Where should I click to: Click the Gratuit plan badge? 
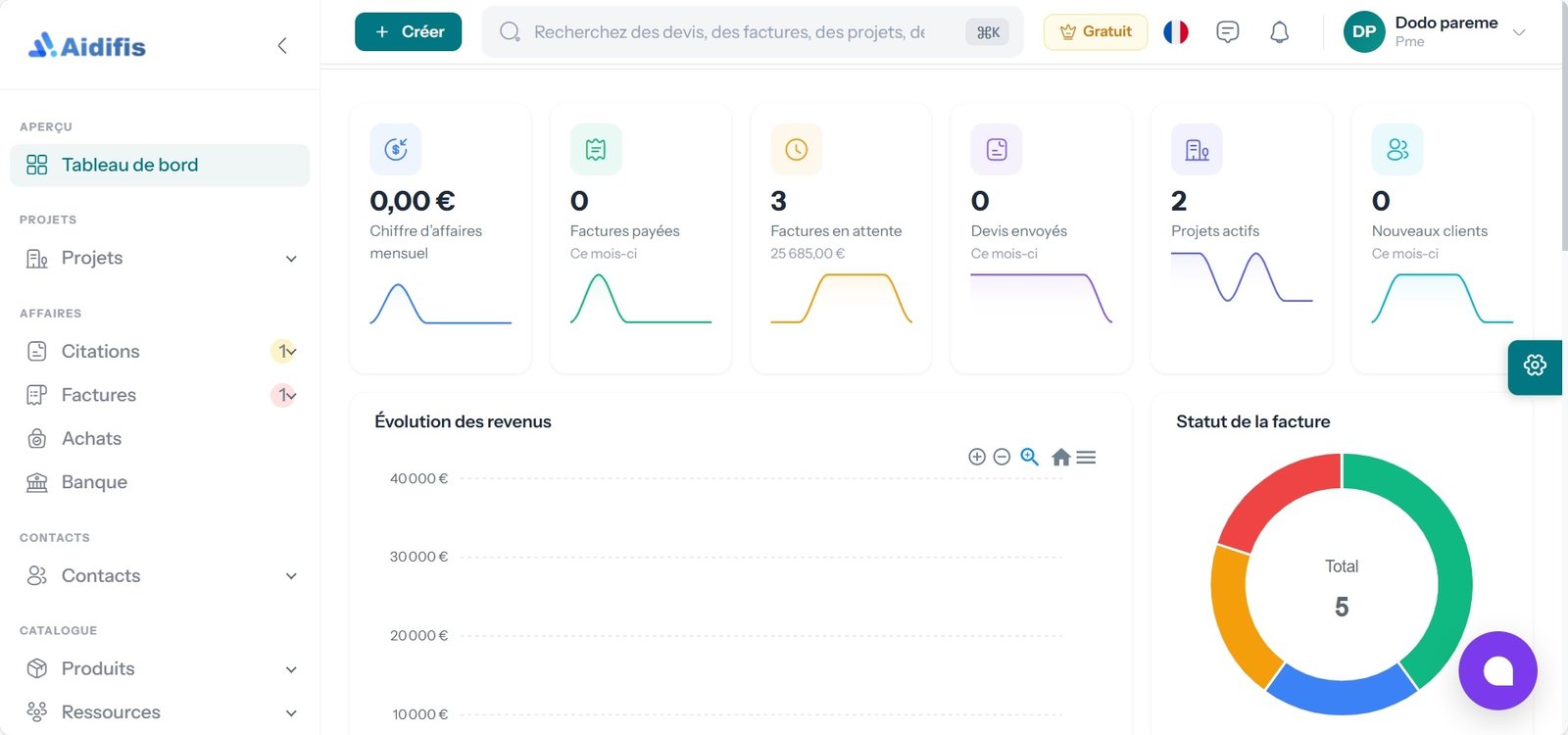[x=1095, y=32]
